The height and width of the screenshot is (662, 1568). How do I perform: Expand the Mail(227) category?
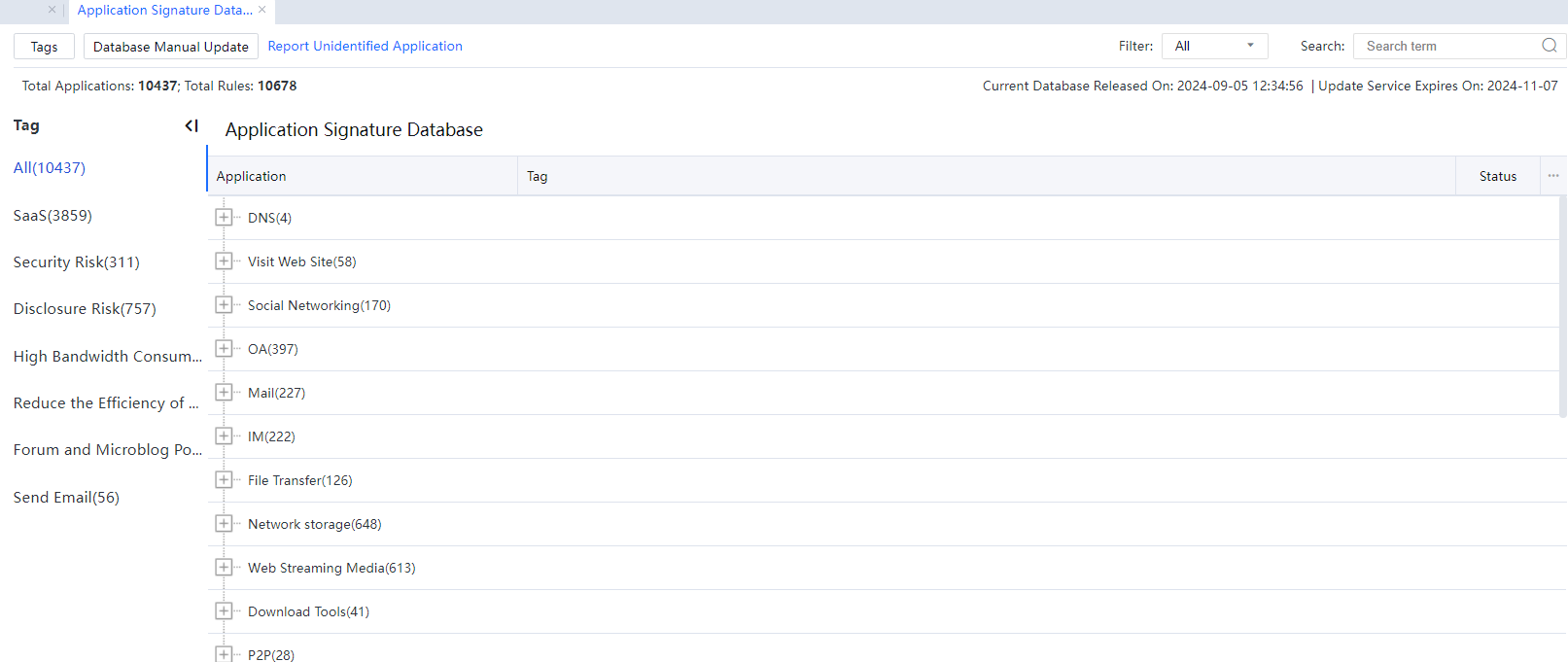pos(224,393)
